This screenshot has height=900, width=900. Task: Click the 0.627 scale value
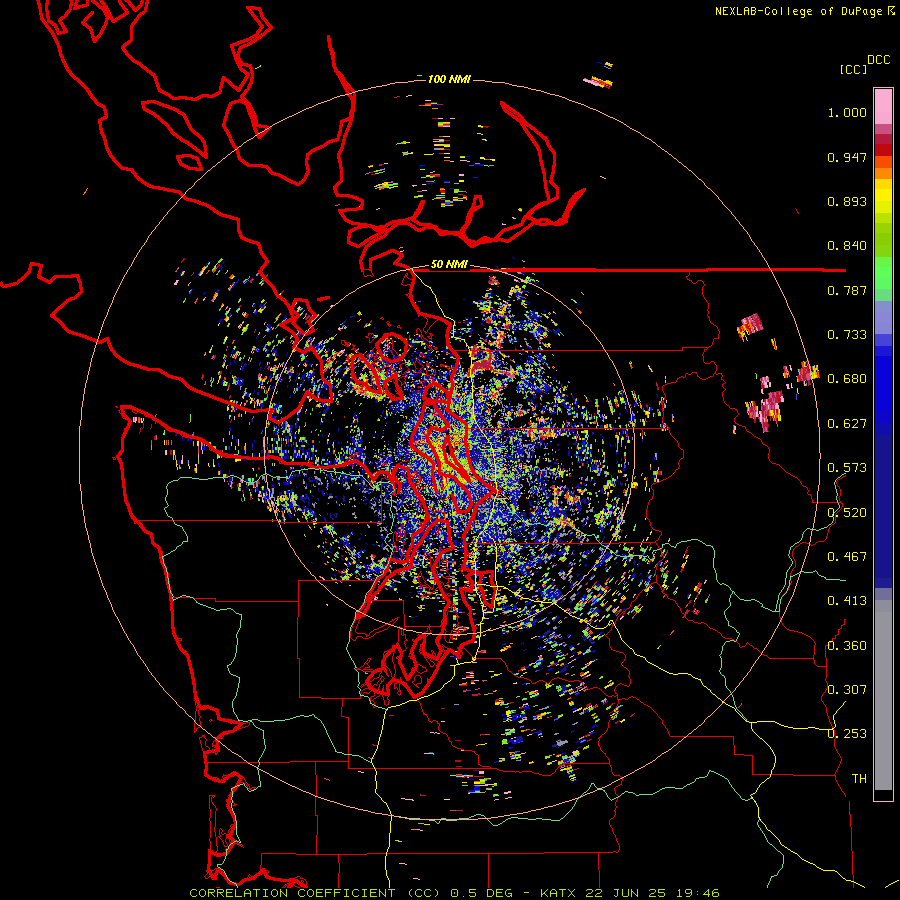[x=847, y=424]
